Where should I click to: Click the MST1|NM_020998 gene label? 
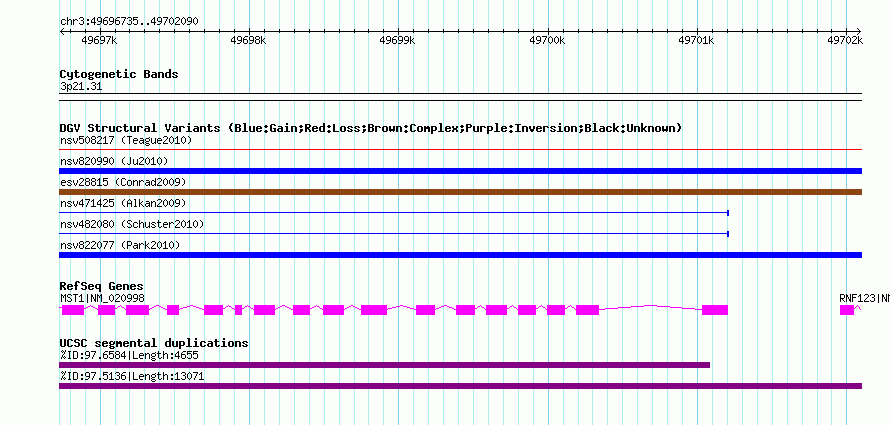[x=102, y=298]
